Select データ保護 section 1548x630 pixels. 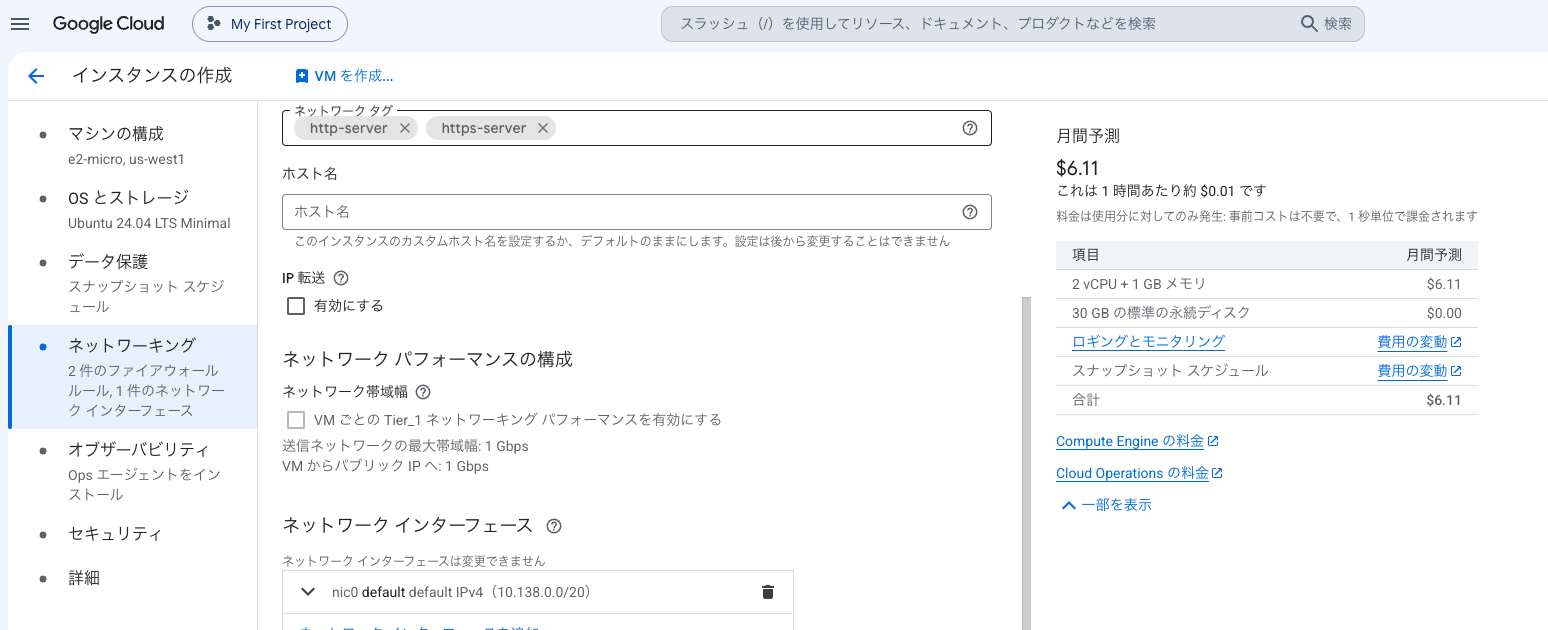[x=133, y=283]
